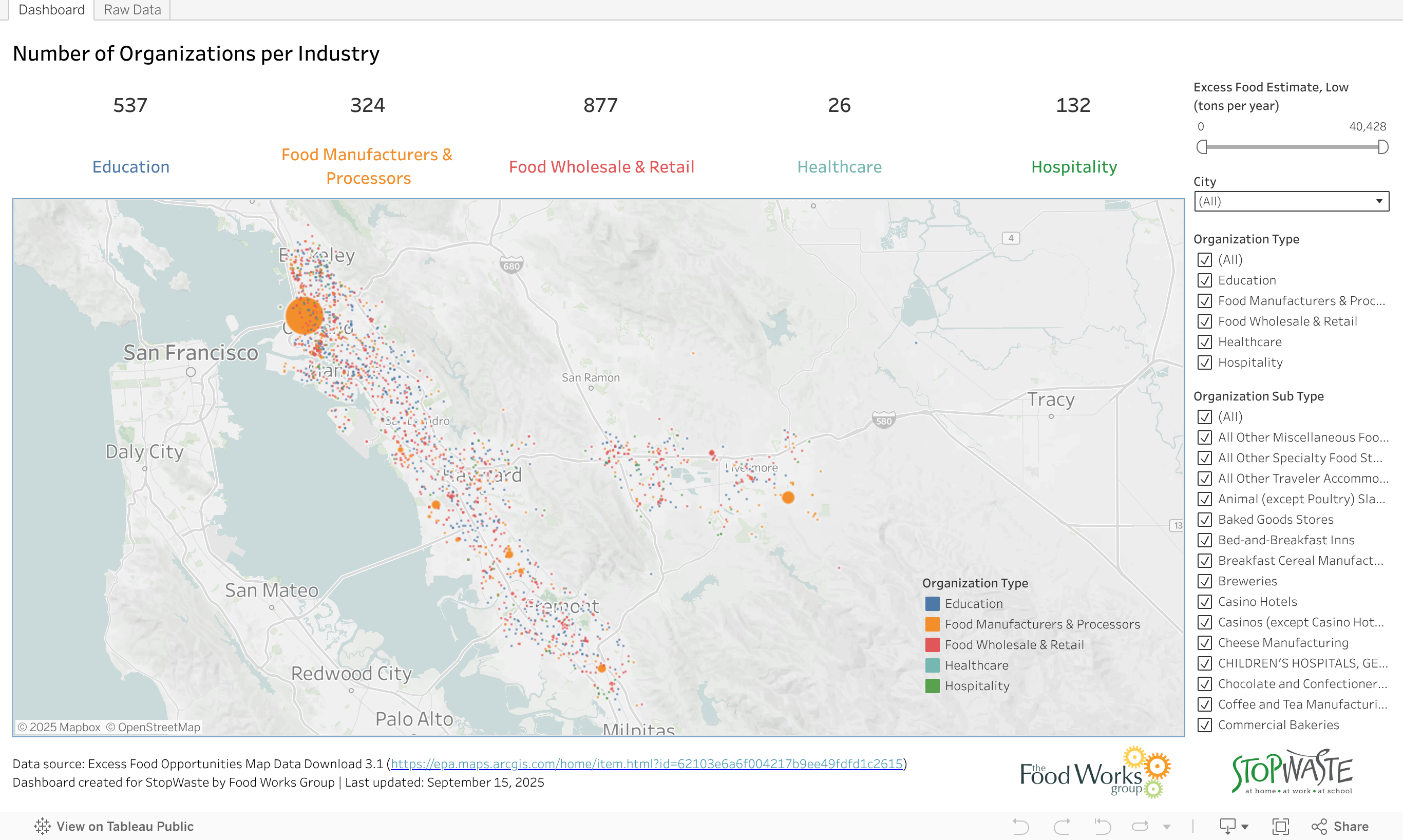Uncheck the Breweries sub type checkbox
1403x840 pixels.
(1204, 581)
